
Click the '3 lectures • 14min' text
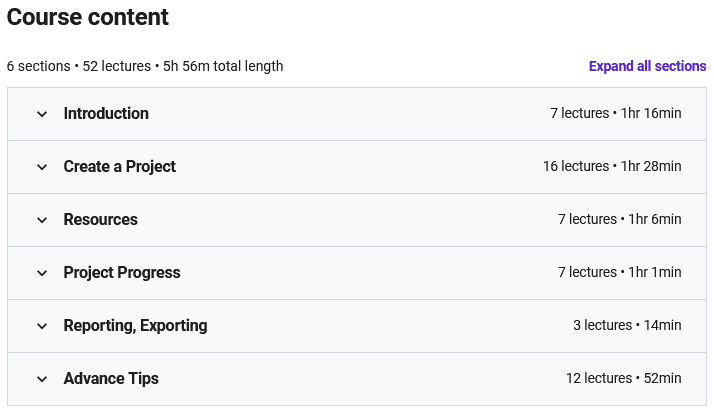tap(627, 326)
